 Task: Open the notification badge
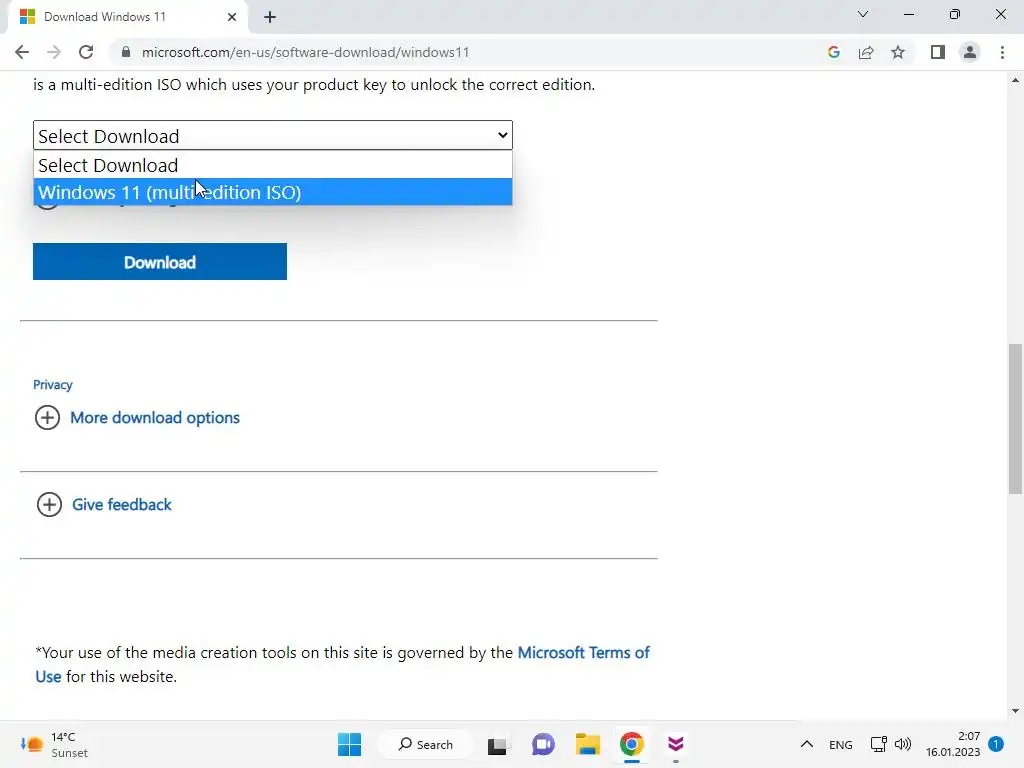tap(996, 744)
